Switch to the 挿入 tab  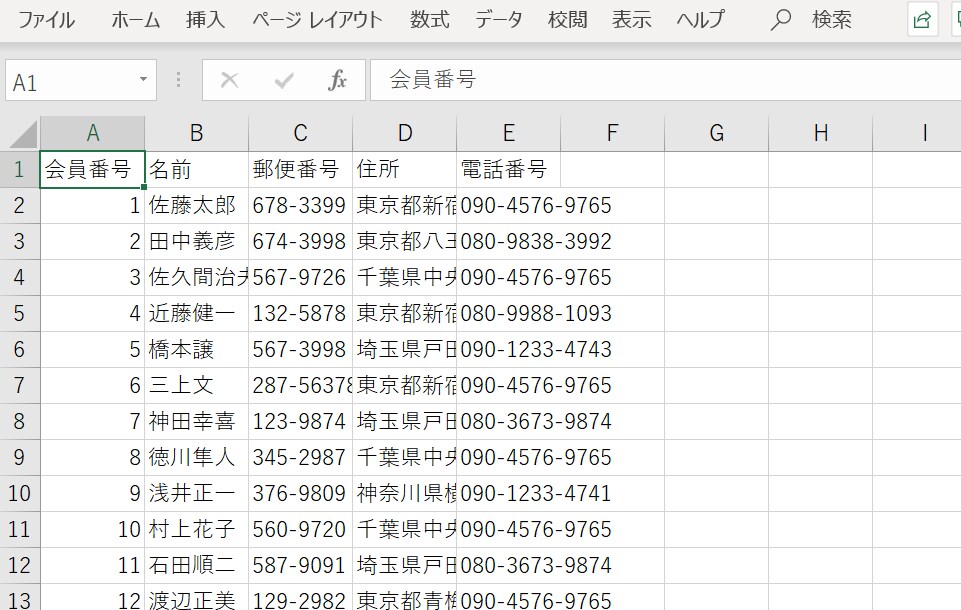pos(205,20)
